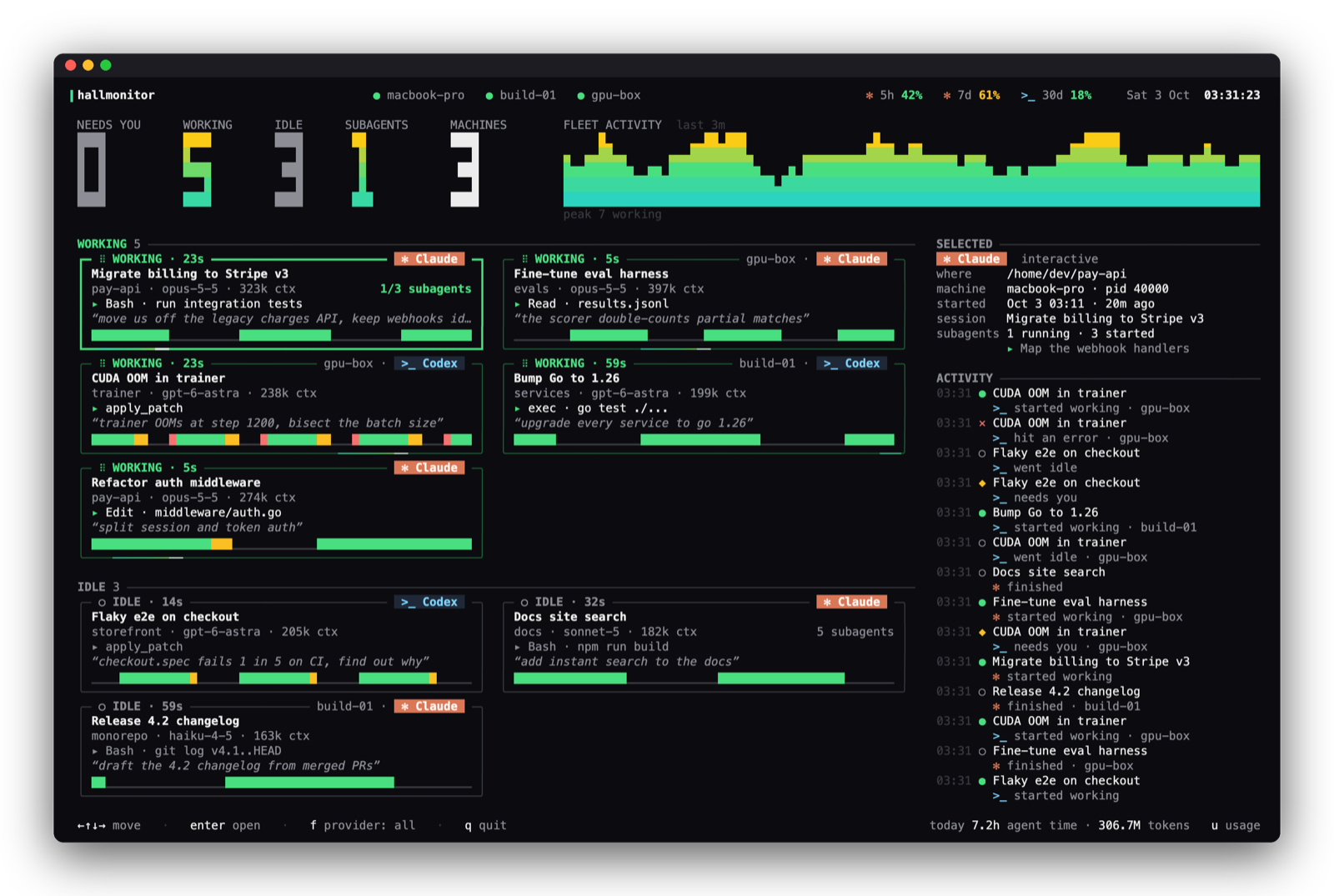The height and width of the screenshot is (896, 1334).
Task: Click the 'enter open' shortcut hint
Action: pyautogui.click(x=225, y=825)
